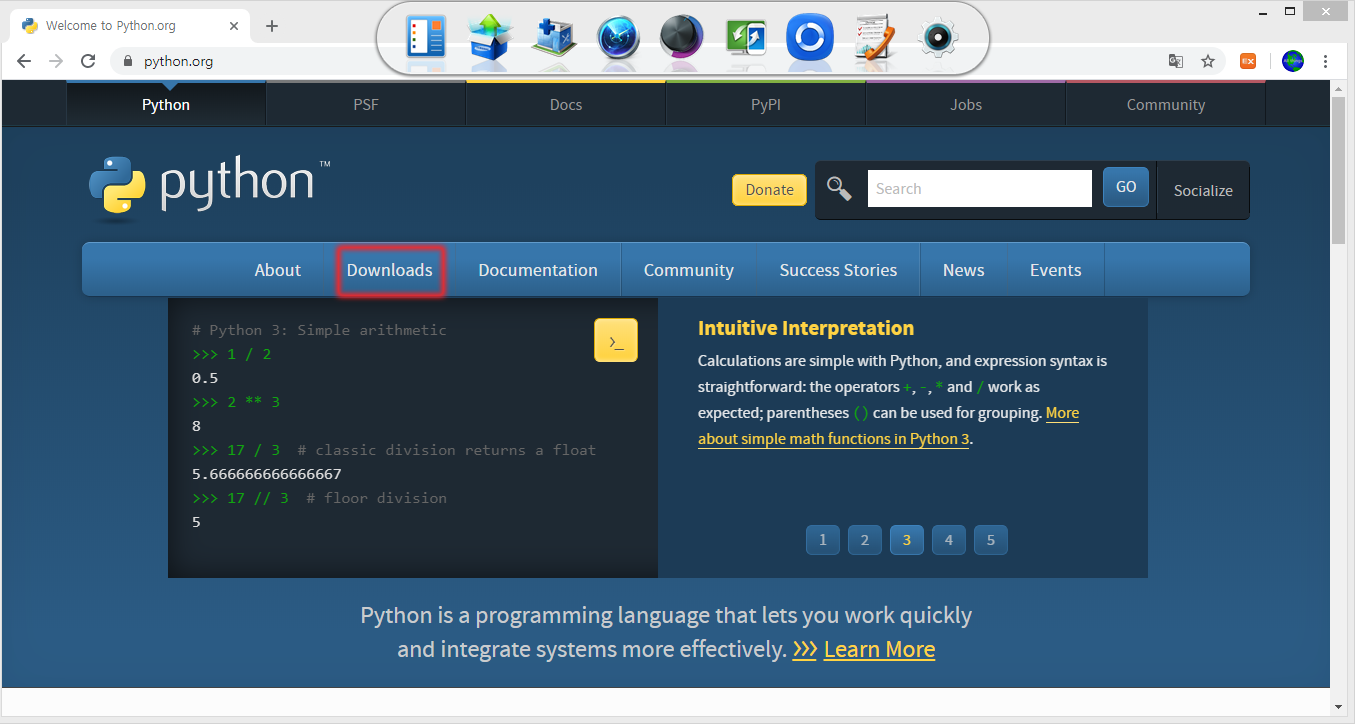Launch the blue radar clock dock icon
This screenshot has height=724, width=1355.
pyautogui.click(x=618, y=38)
